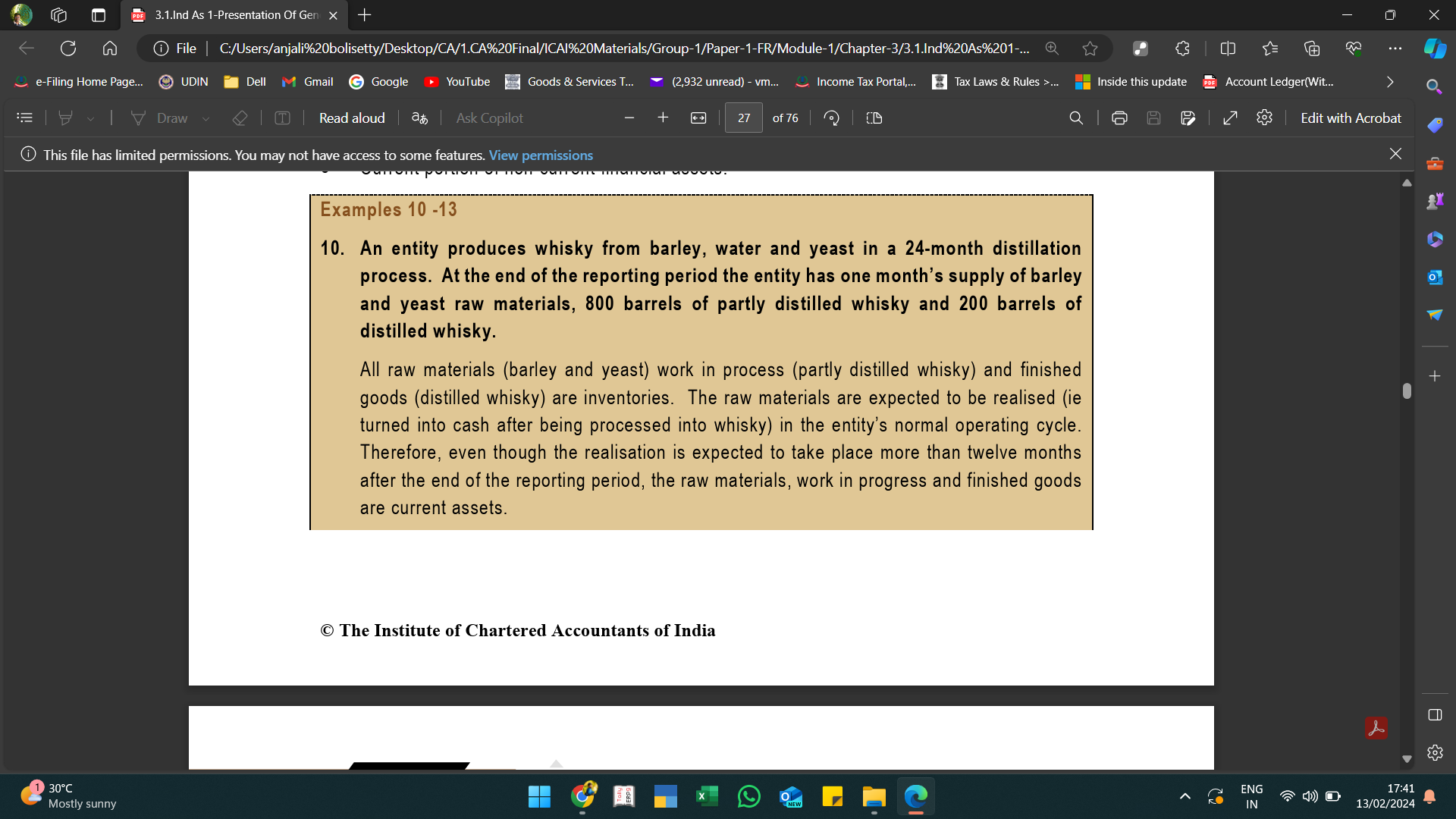Click the View permissions link
The image size is (1456, 819).
541,155
